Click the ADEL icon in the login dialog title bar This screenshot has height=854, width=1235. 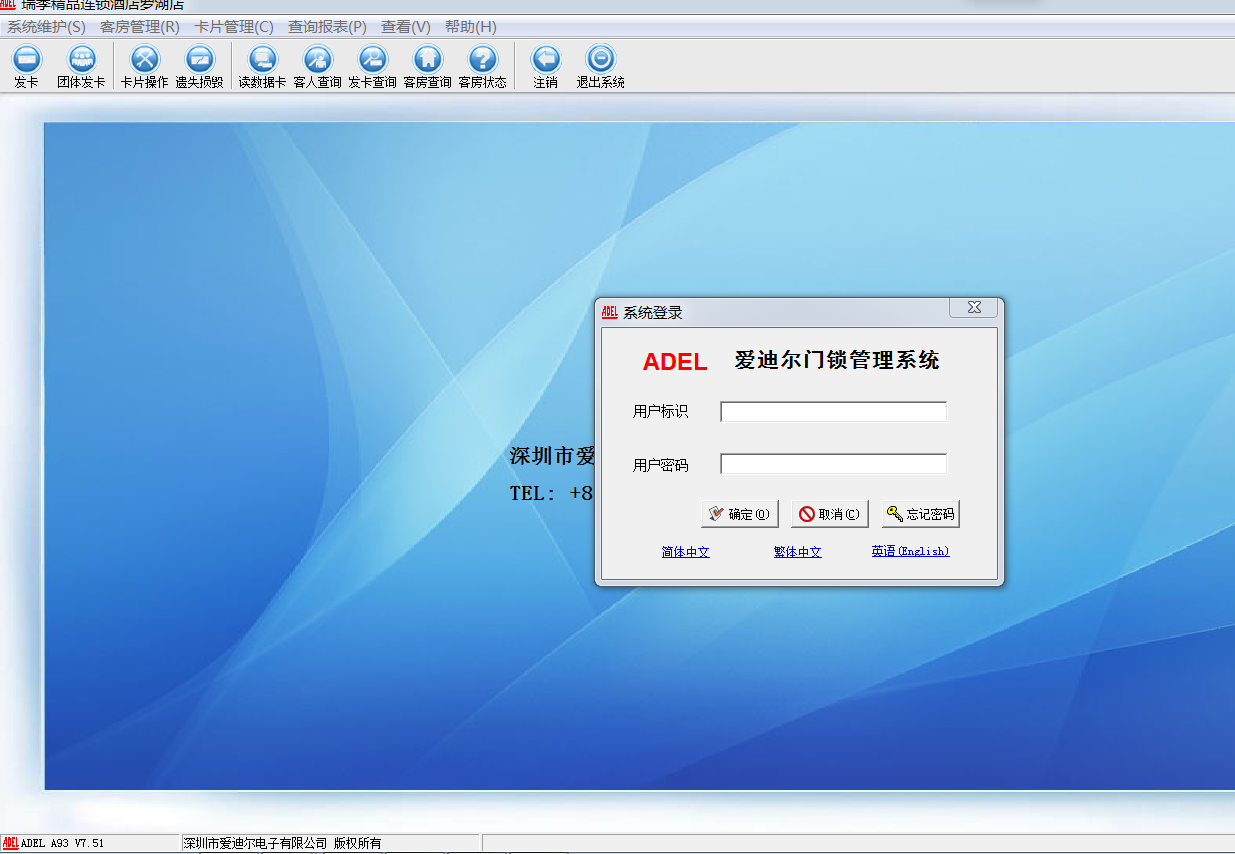609,312
